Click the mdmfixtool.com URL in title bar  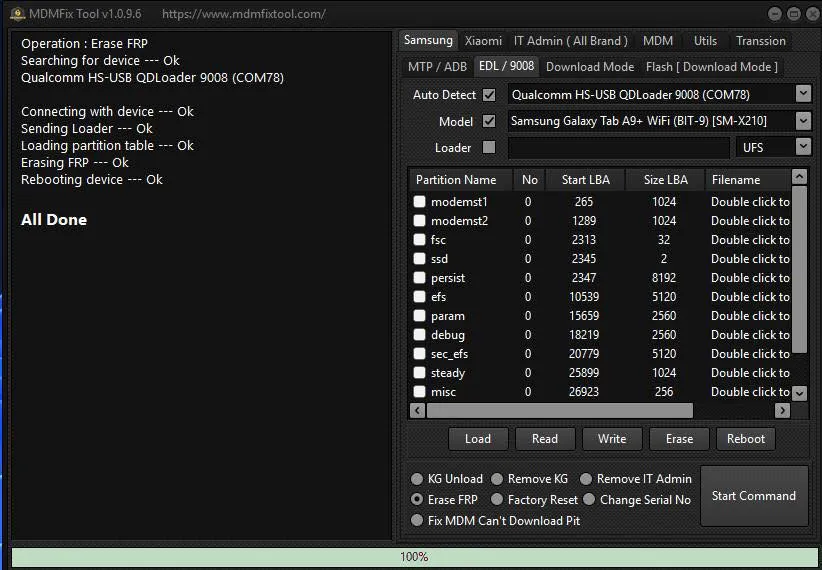[x=244, y=14]
